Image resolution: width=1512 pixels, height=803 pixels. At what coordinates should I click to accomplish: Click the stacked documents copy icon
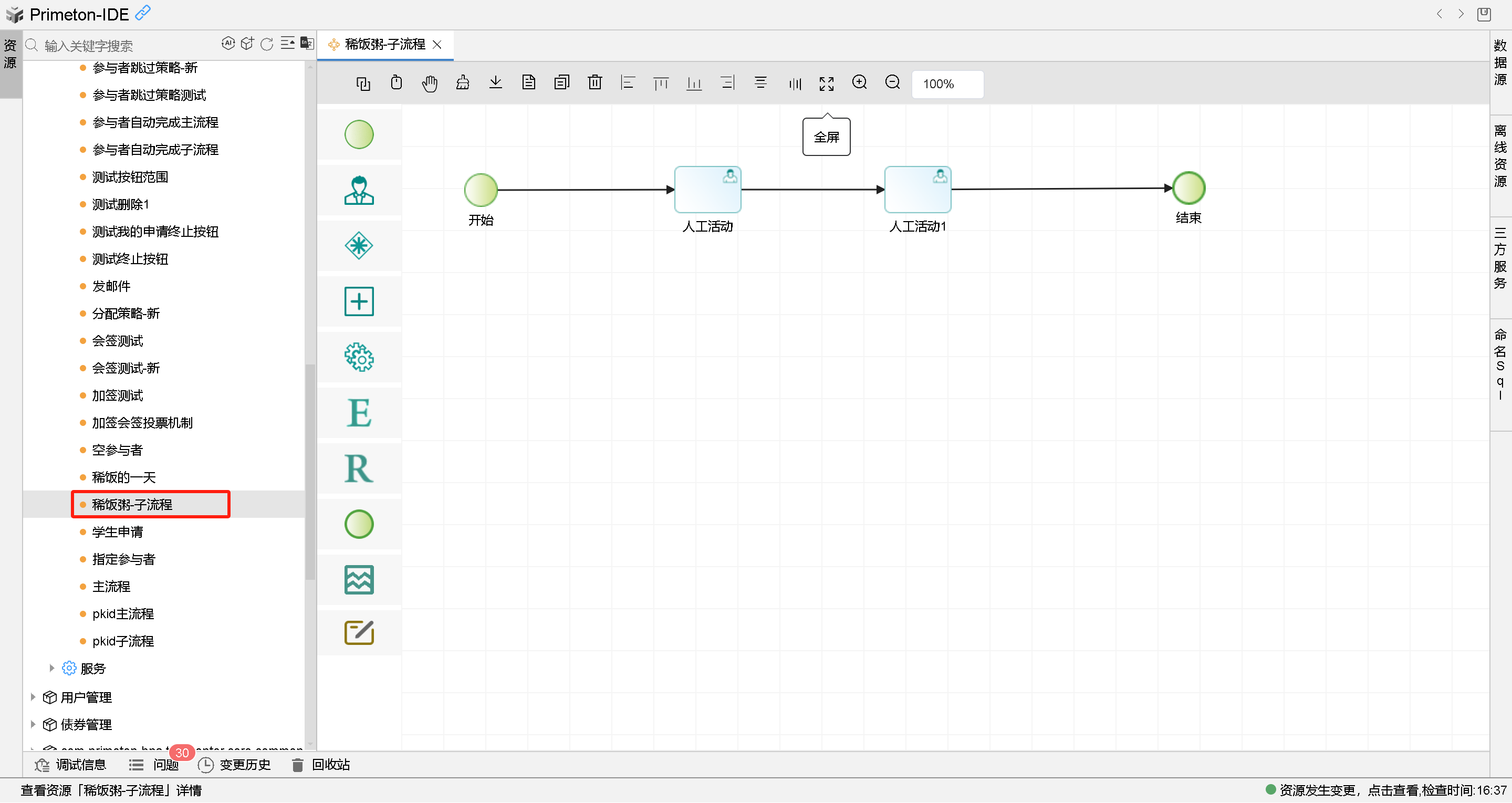(562, 83)
